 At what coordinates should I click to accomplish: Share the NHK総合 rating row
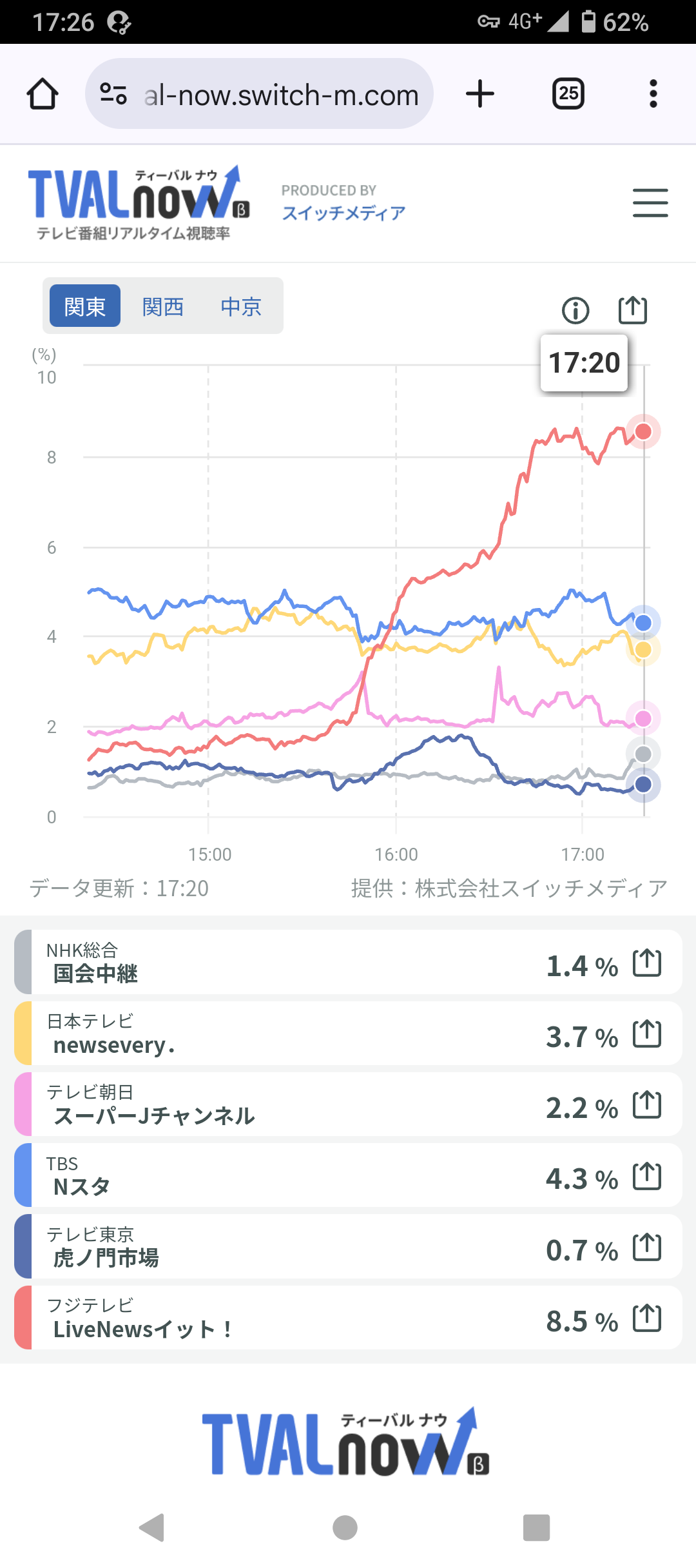click(647, 963)
